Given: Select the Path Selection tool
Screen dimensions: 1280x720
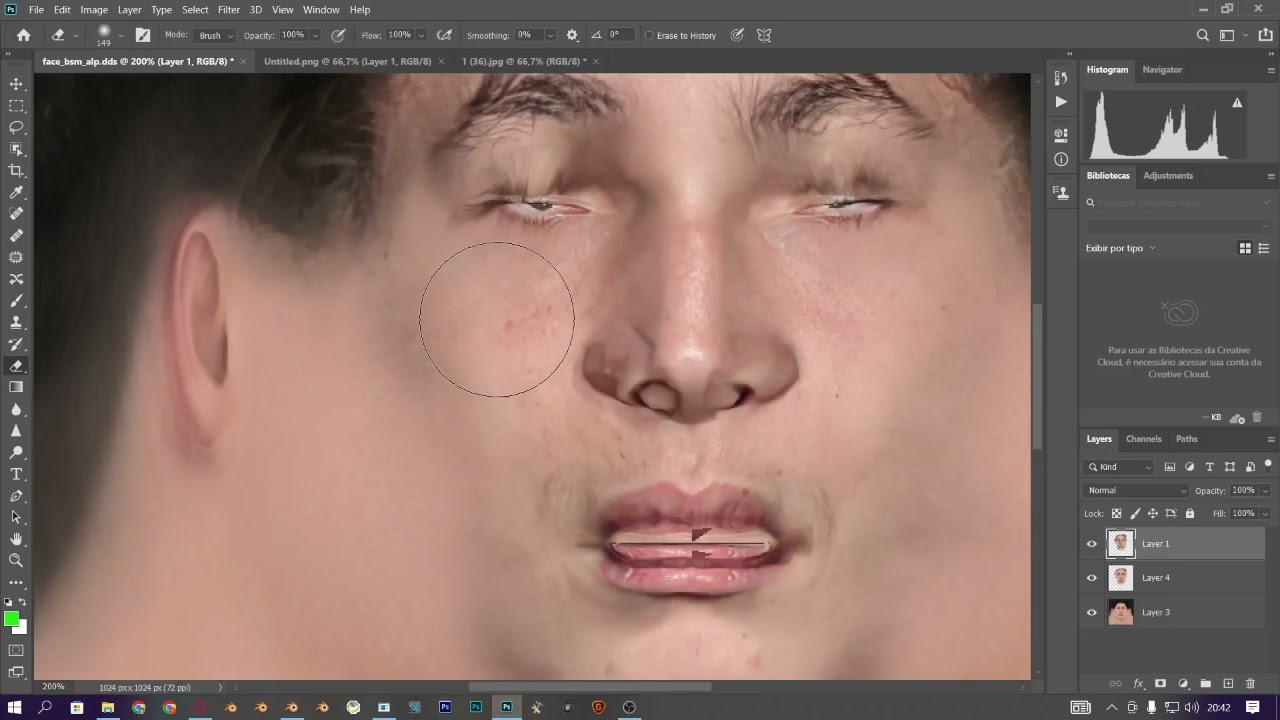Looking at the screenshot, I should (16, 517).
